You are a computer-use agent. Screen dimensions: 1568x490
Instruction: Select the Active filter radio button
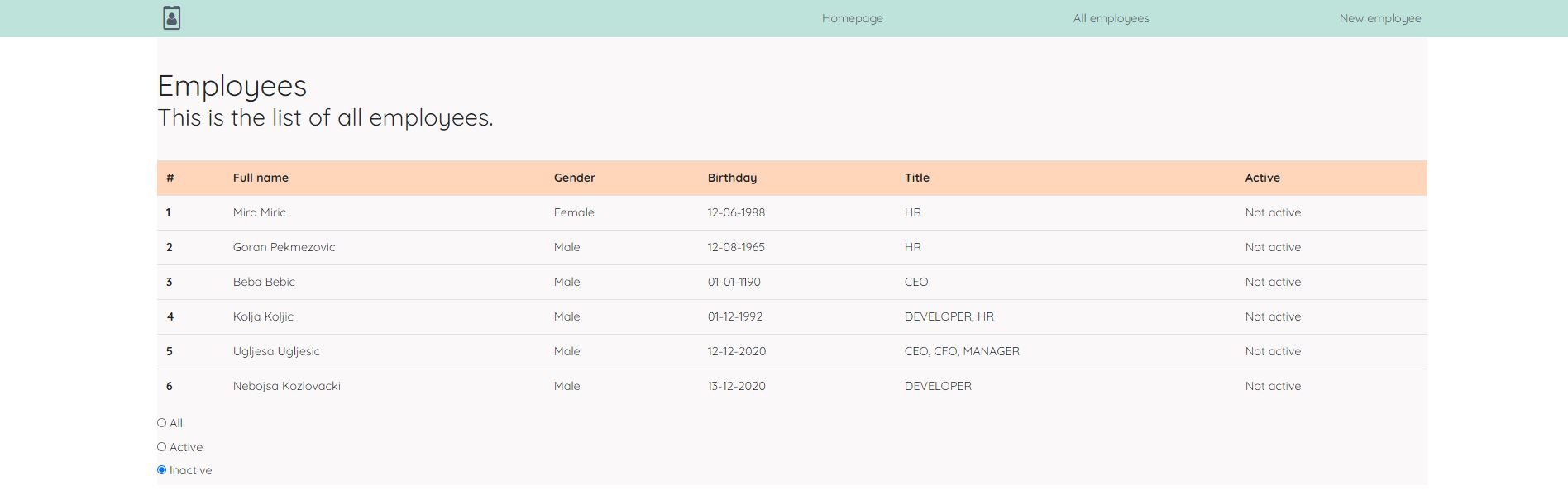161,446
